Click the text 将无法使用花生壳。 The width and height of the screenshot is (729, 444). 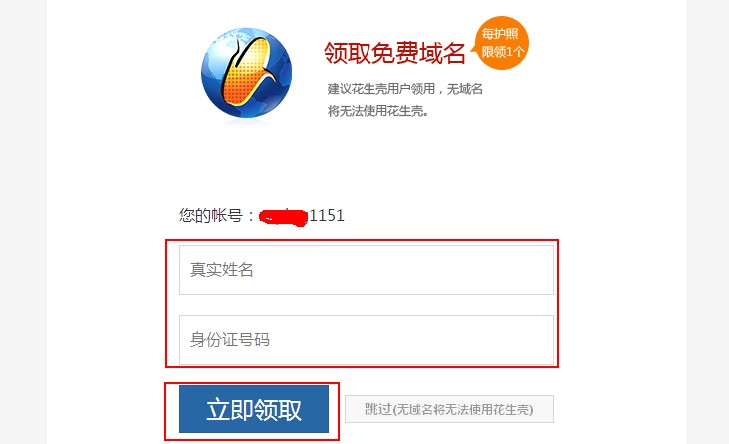pos(378,111)
